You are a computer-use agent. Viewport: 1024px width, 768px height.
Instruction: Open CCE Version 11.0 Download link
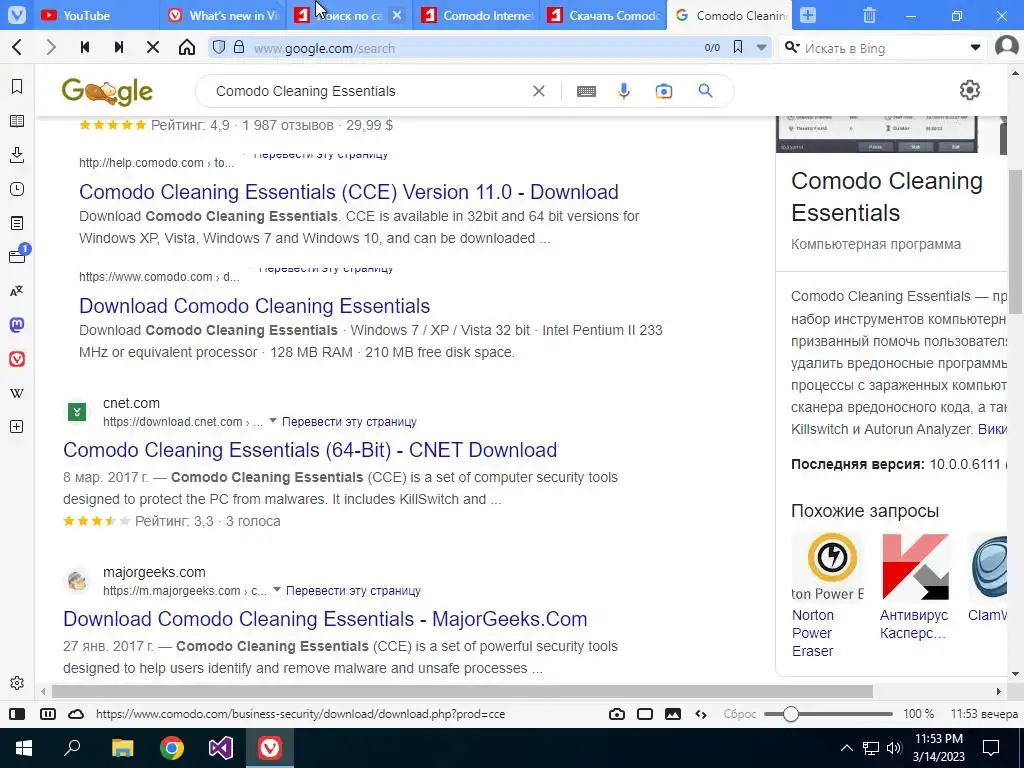349,191
